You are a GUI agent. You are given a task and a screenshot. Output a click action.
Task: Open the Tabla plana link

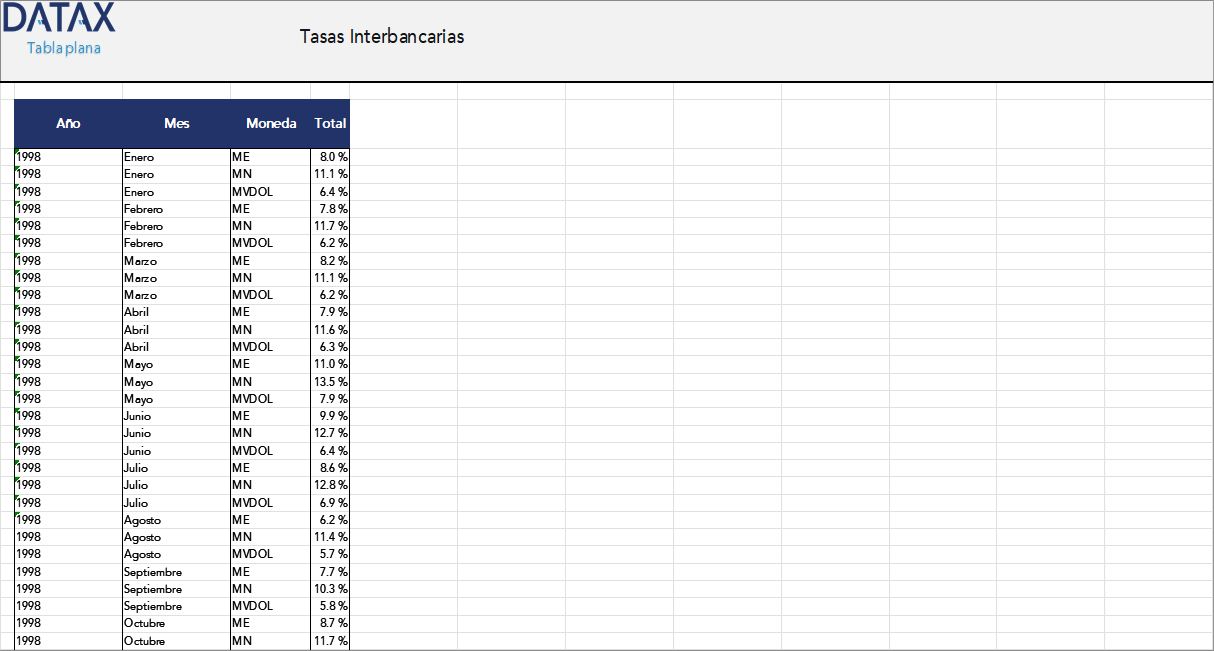coord(64,48)
